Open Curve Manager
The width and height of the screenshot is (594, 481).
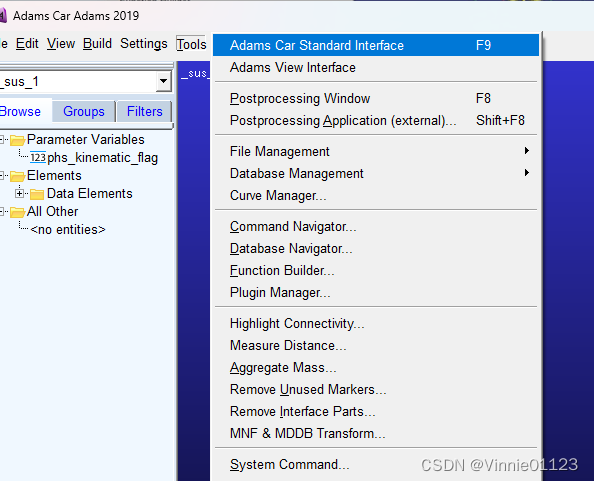(376, 195)
